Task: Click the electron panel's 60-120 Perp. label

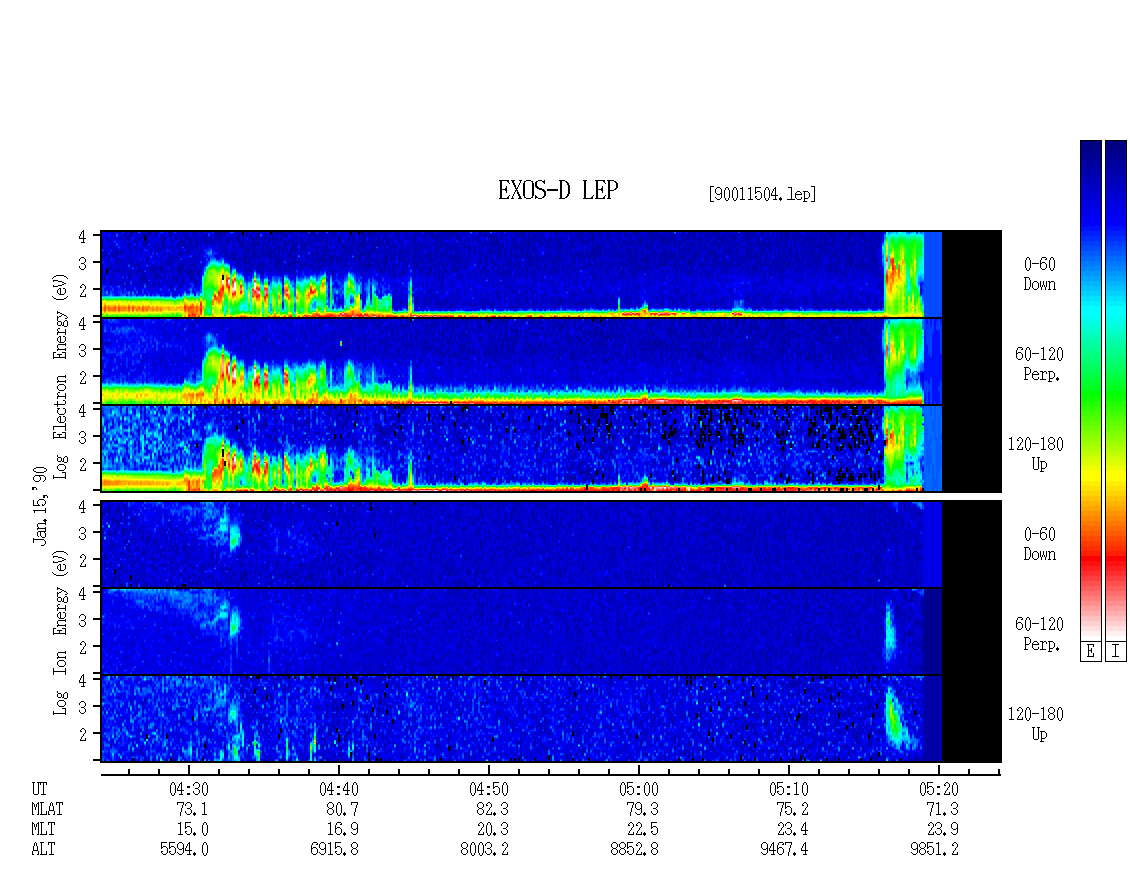Action: 1039,364
